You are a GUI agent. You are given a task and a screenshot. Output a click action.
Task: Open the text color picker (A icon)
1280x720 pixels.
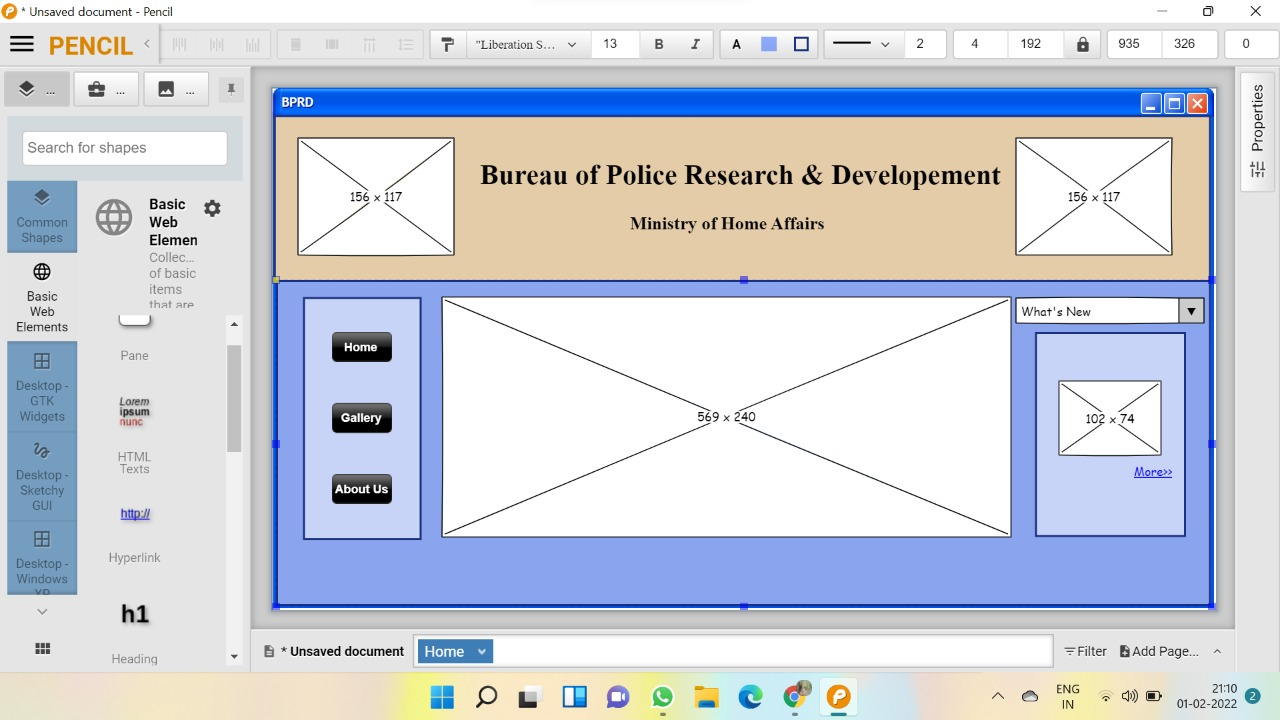737,44
